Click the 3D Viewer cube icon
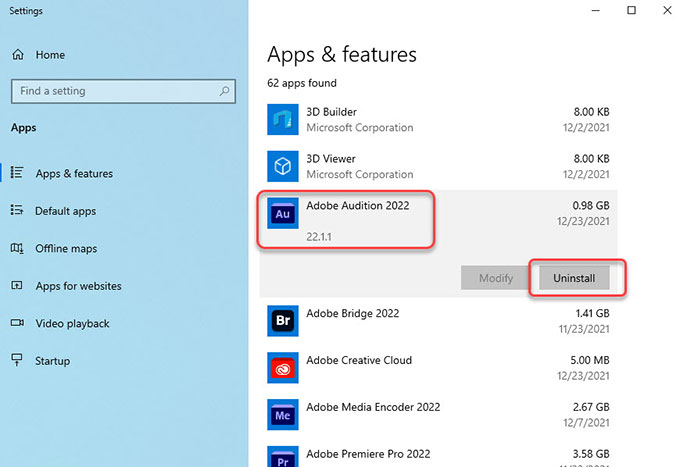680x467 pixels. tap(283, 166)
